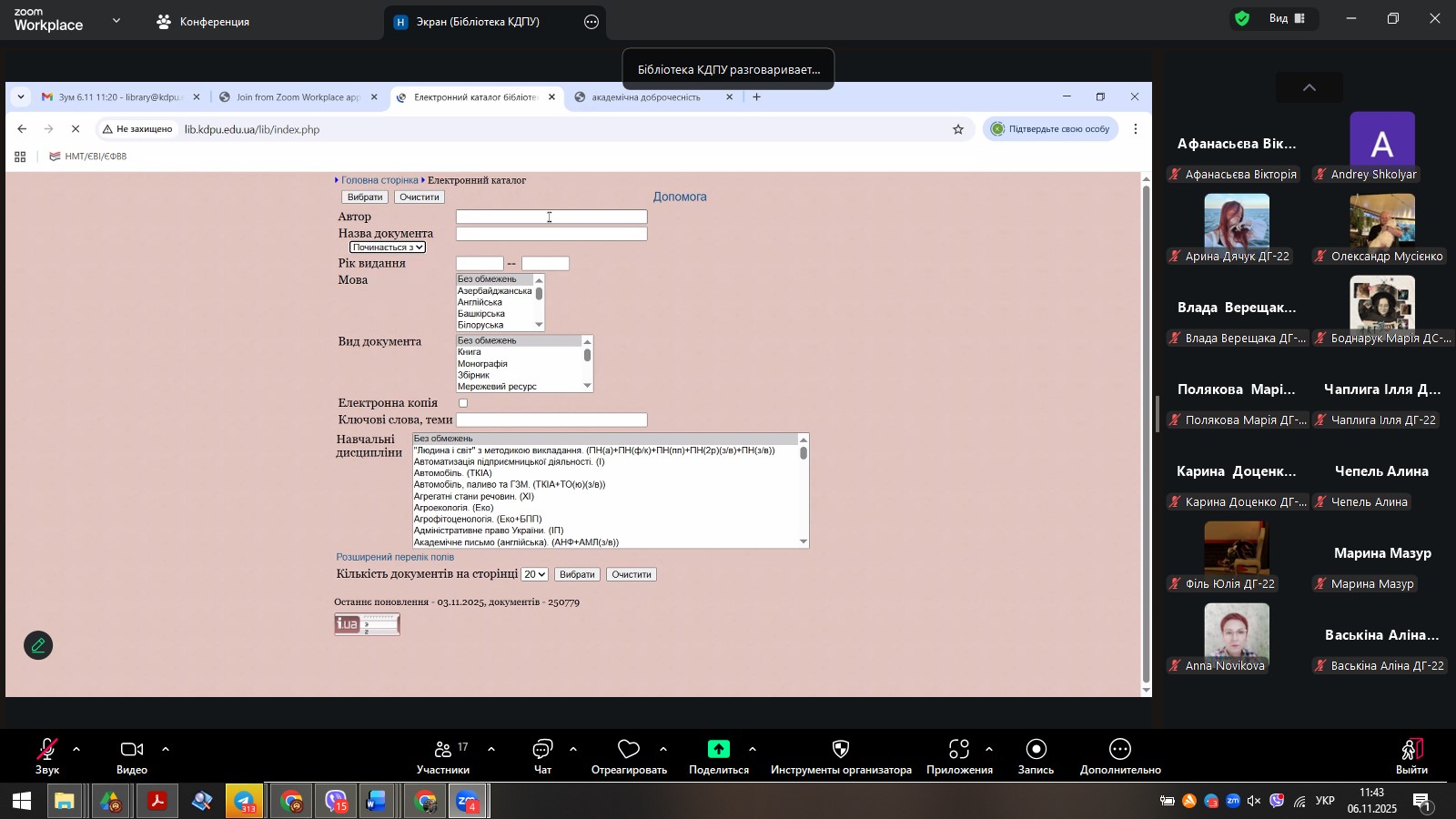Bookmark page with the star icon
Viewport: 1456px width, 819px height.
(958, 129)
